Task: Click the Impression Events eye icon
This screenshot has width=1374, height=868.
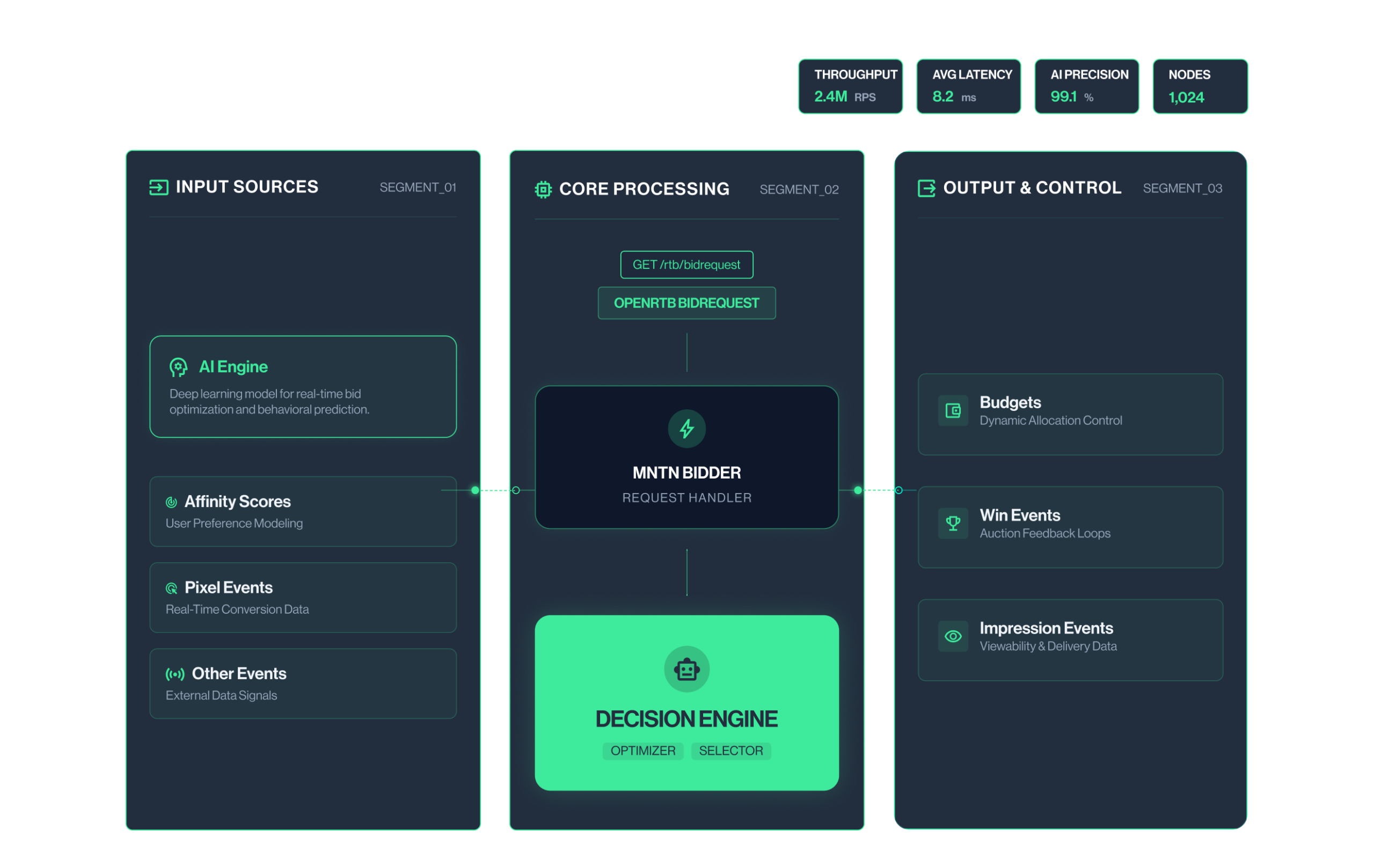Action: tap(952, 636)
